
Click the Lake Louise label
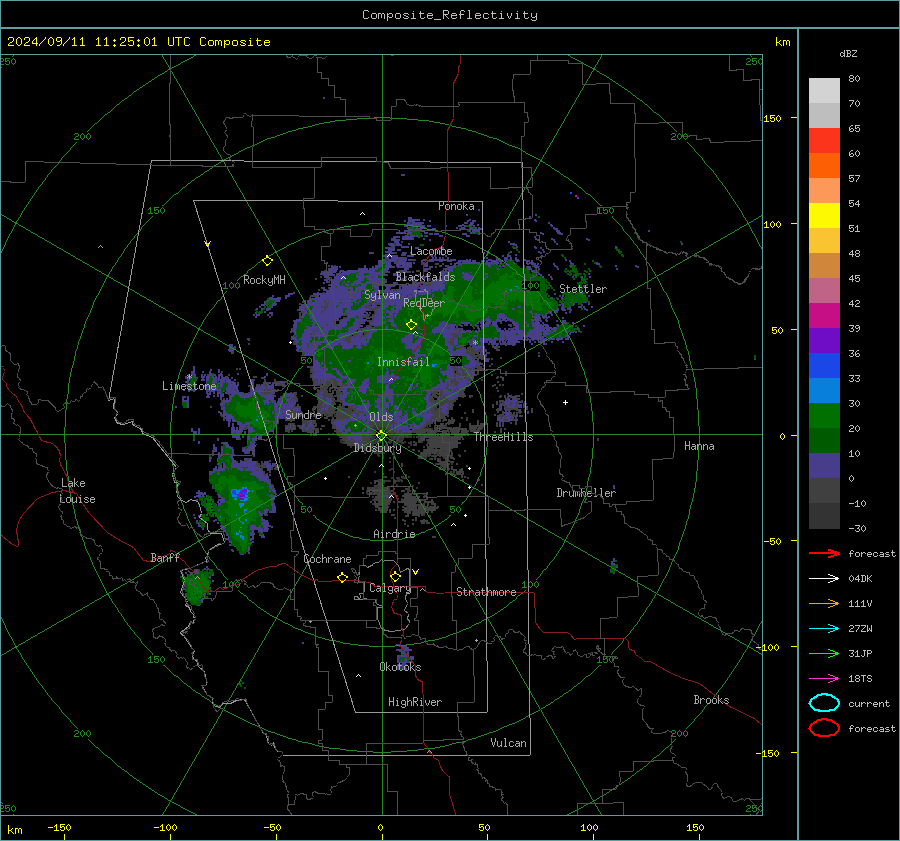pos(78,491)
